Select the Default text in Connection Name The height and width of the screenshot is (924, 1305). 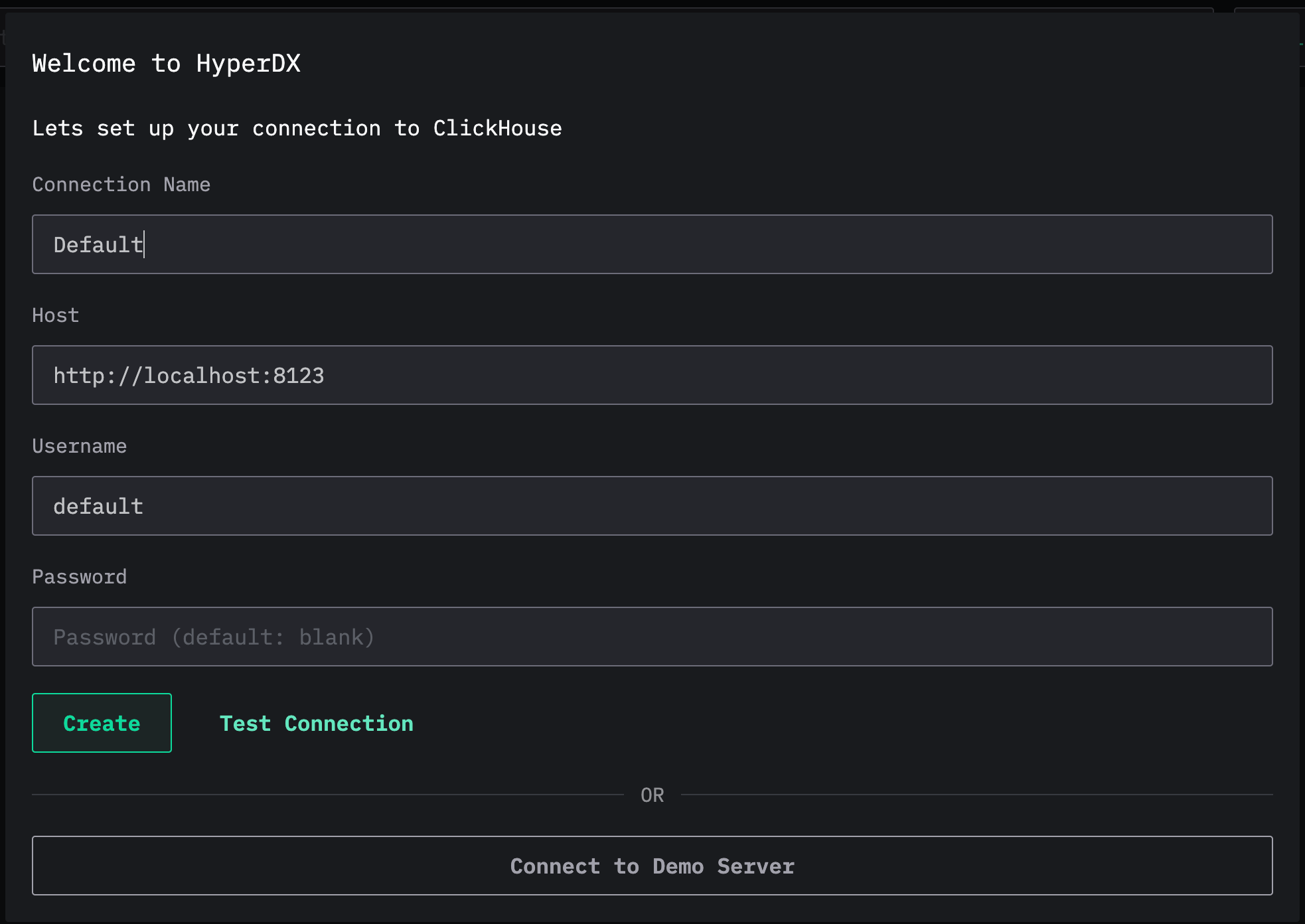[97, 244]
